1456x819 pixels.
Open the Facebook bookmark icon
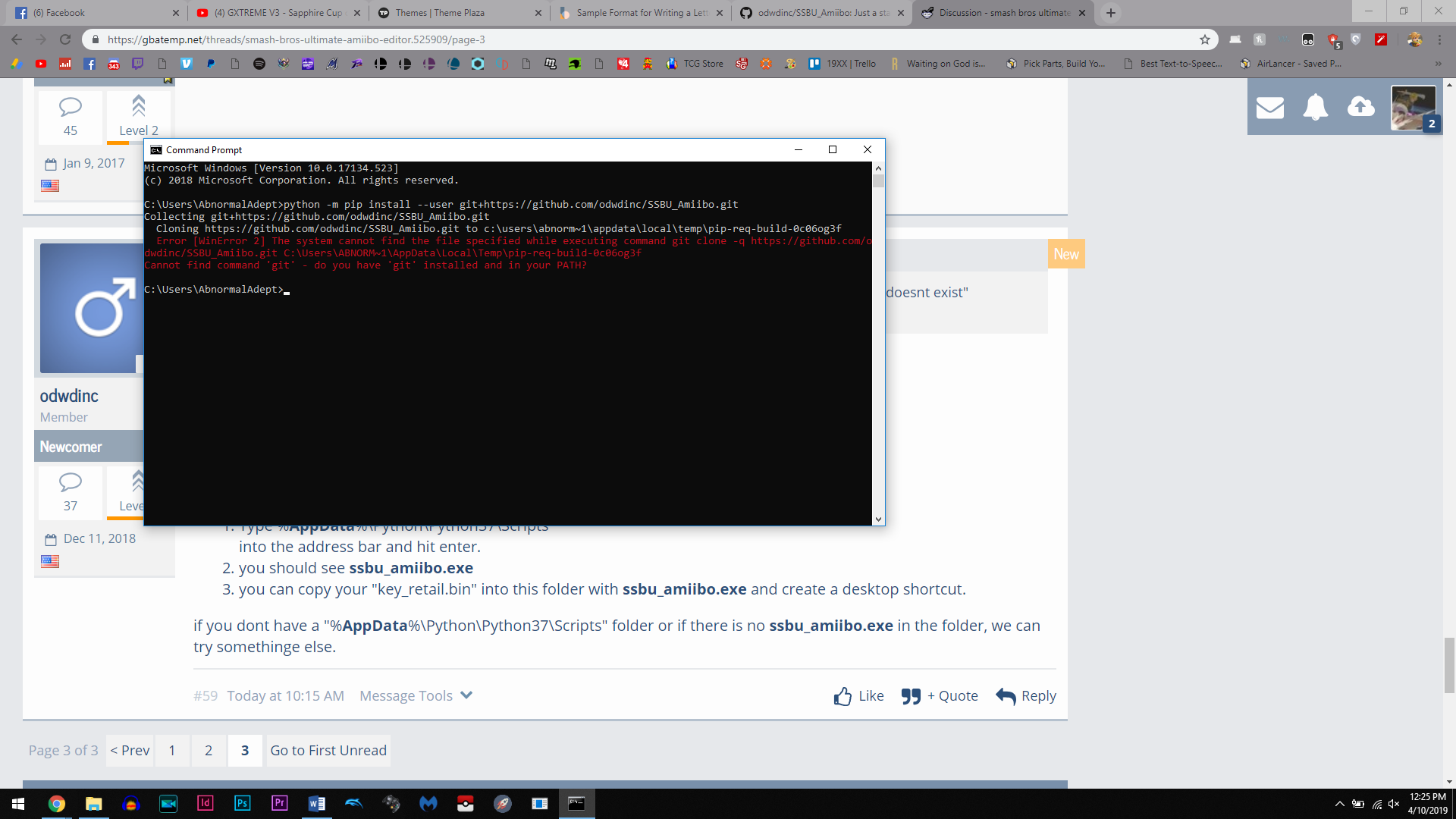point(89,64)
